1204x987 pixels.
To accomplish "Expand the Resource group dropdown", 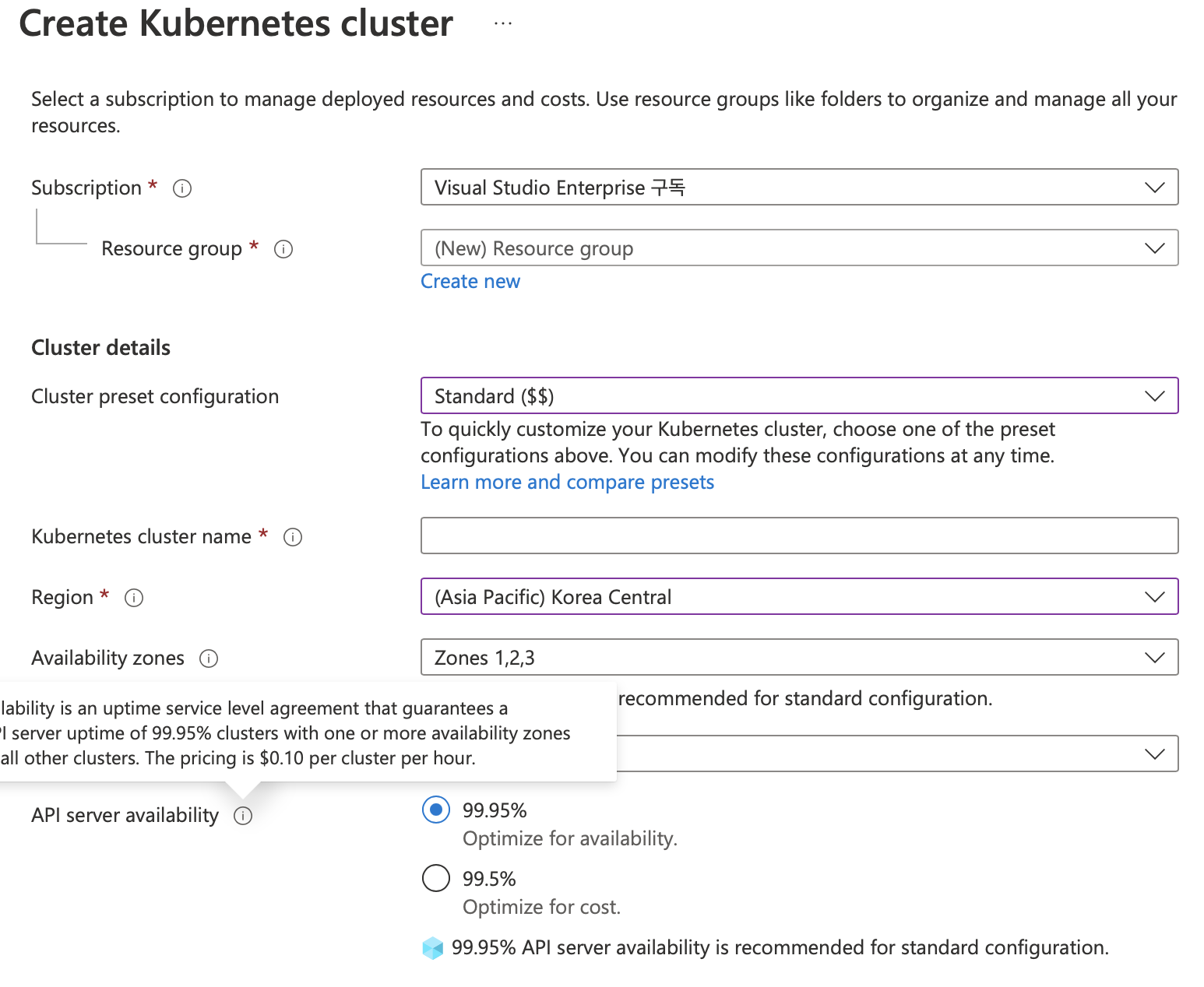I will tap(799, 248).
